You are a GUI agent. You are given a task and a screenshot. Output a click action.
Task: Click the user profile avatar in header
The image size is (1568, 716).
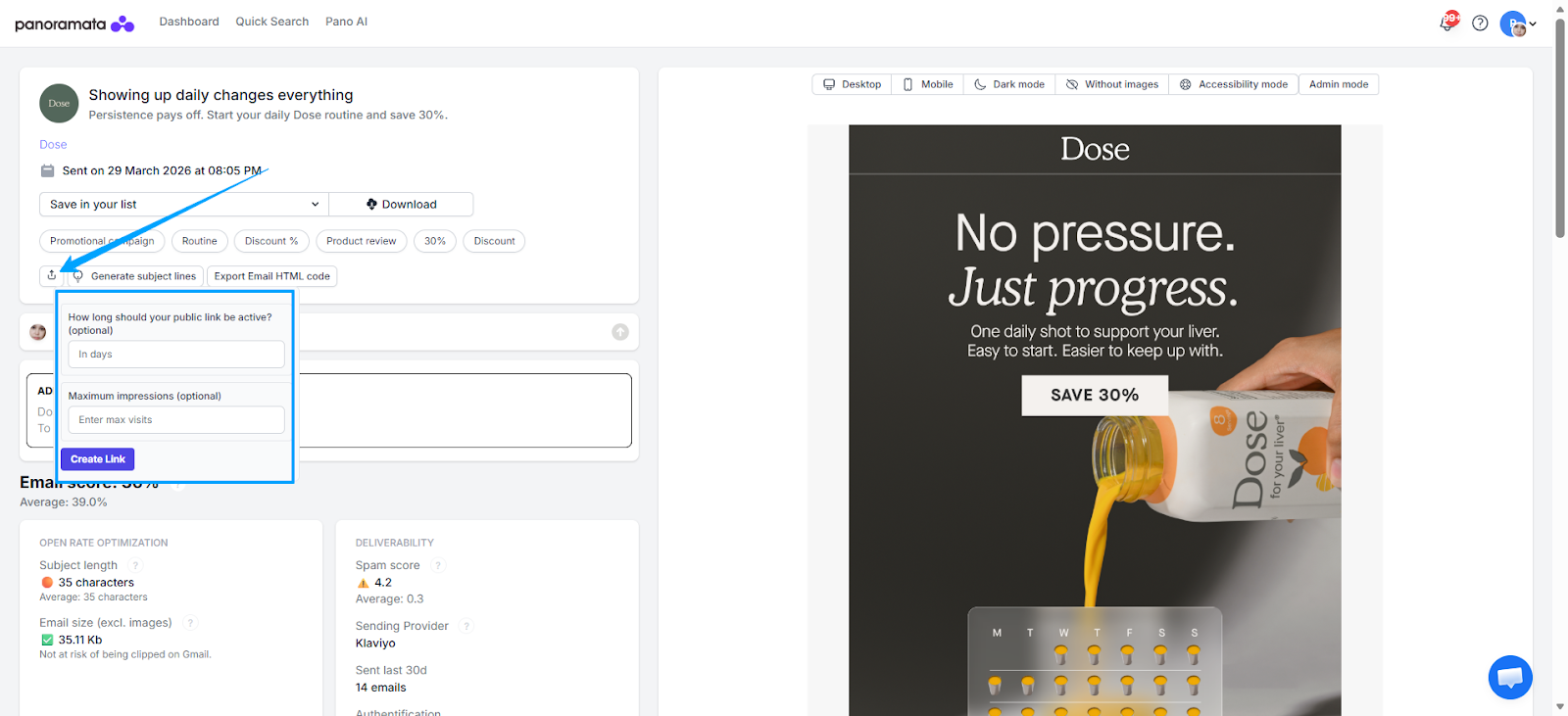click(1513, 24)
